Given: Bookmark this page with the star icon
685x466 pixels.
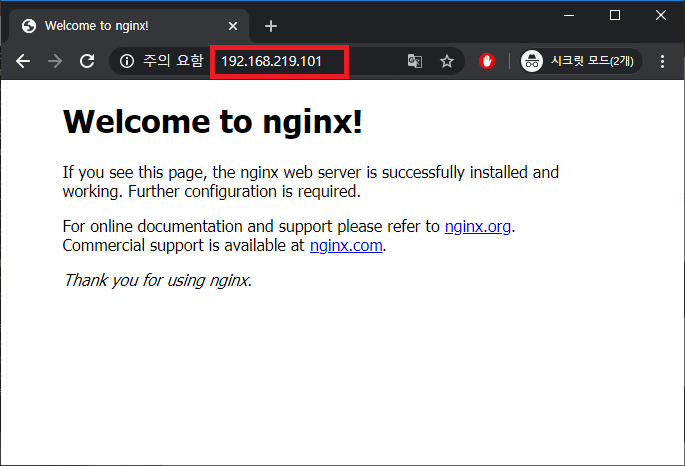Looking at the screenshot, I should [446, 61].
